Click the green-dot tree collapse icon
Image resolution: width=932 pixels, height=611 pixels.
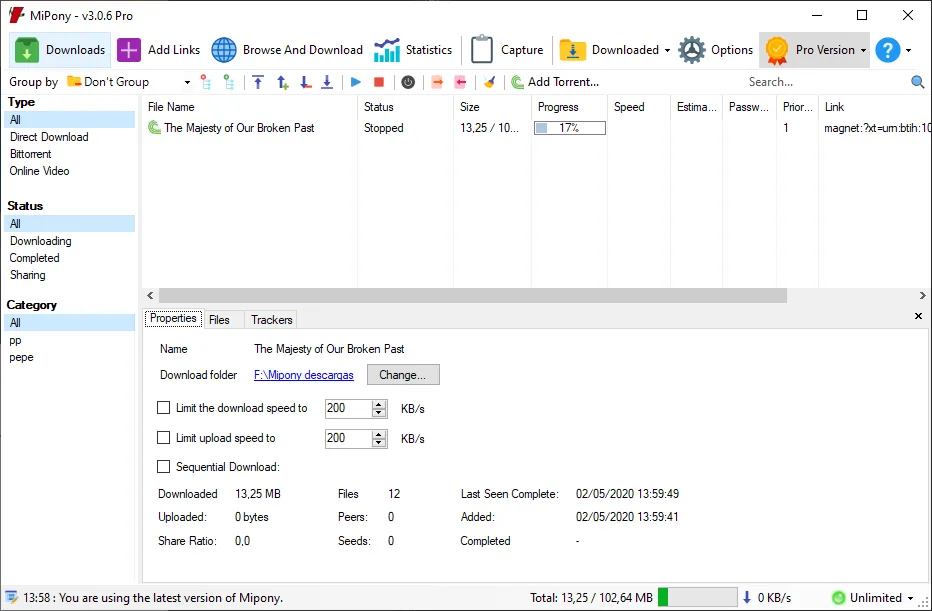pos(229,82)
